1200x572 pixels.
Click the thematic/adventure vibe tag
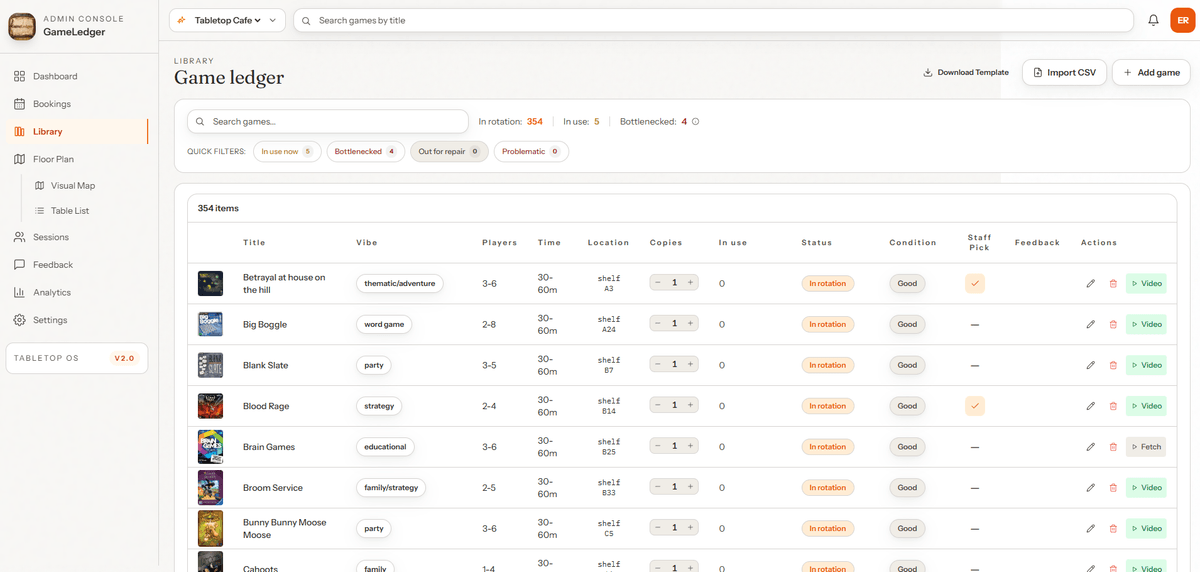click(400, 284)
